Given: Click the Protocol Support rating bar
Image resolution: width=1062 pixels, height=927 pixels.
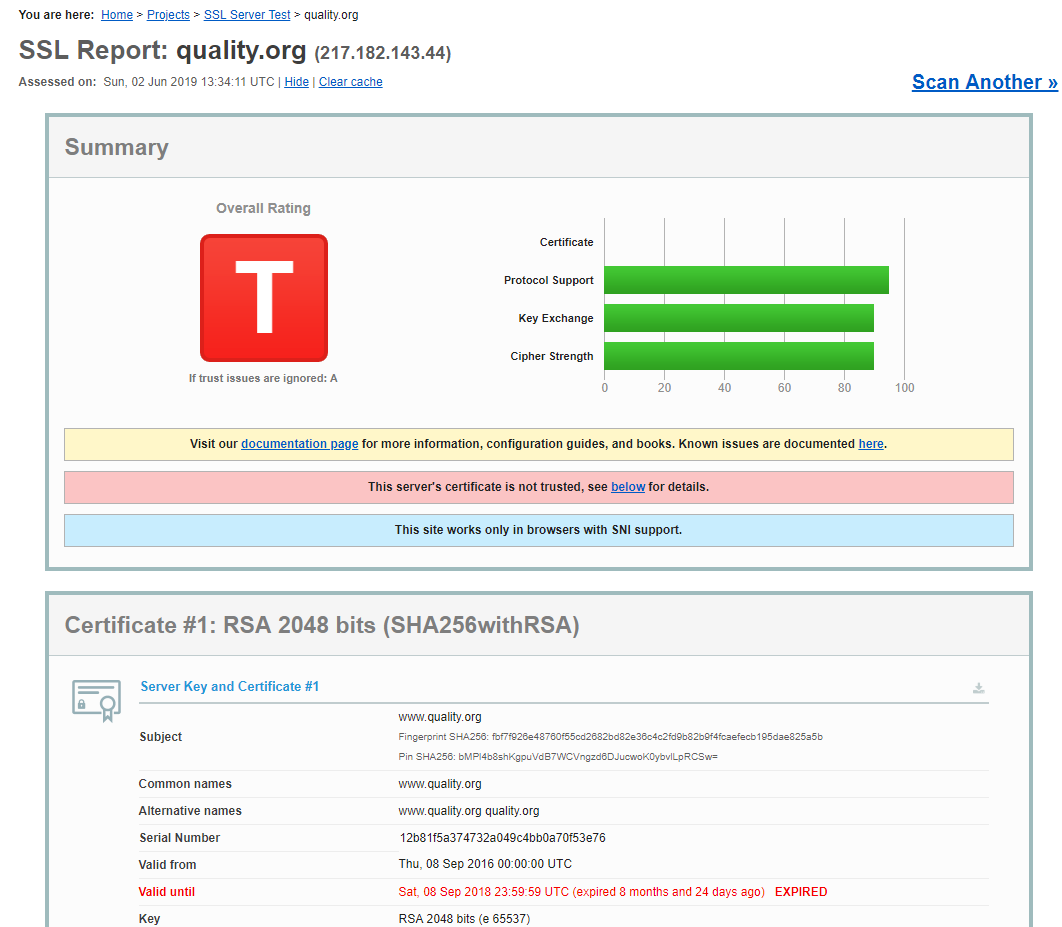Looking at the screenshot, I should 746,280.
